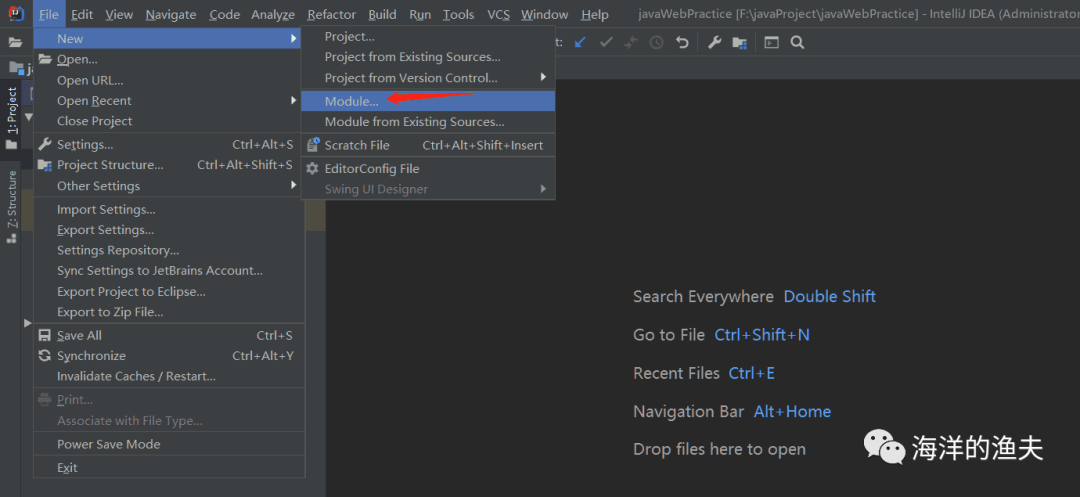Screen dimensions: 1080x497
Task: Click the IntelliJ IDEA logo icon
Action: (x=17, y=14)
